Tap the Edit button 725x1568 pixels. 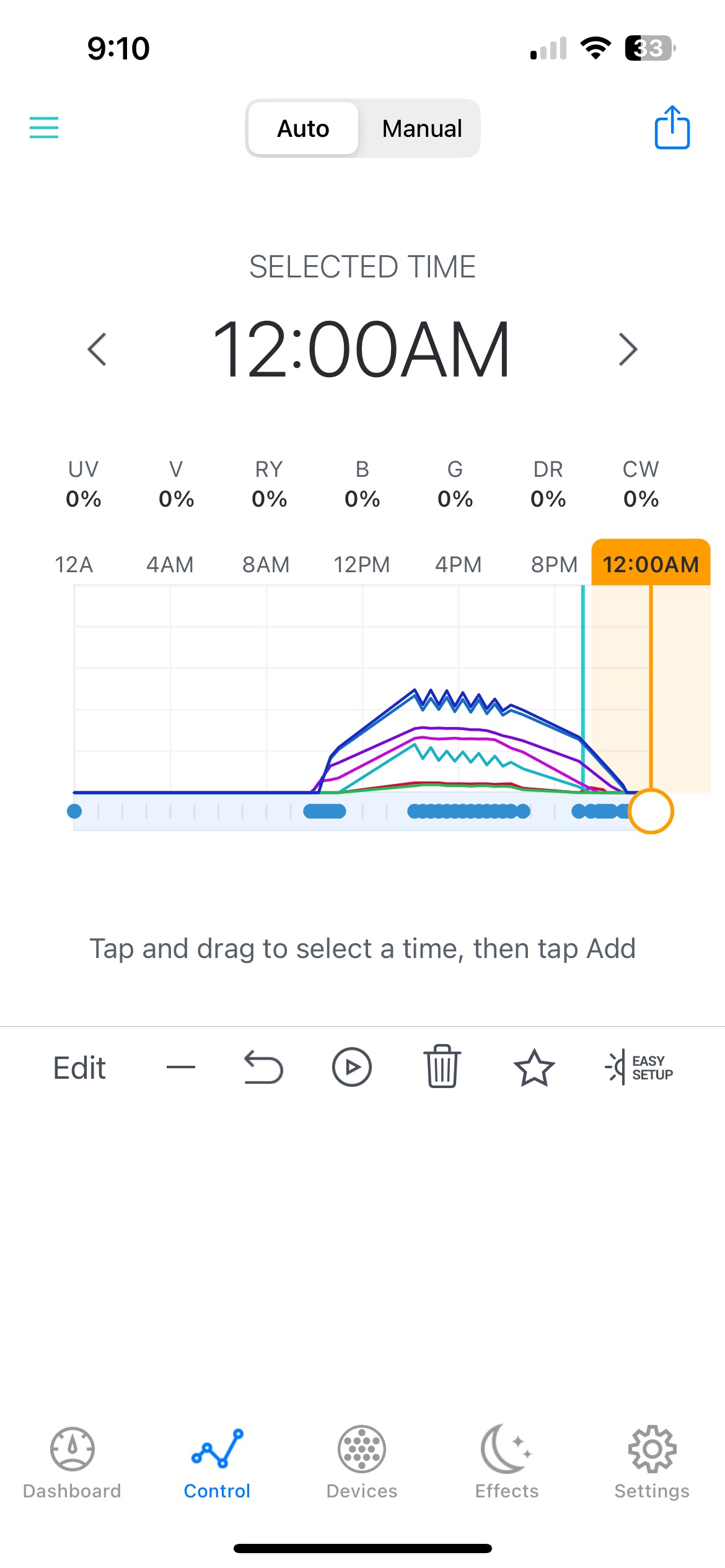(79, 1068)
